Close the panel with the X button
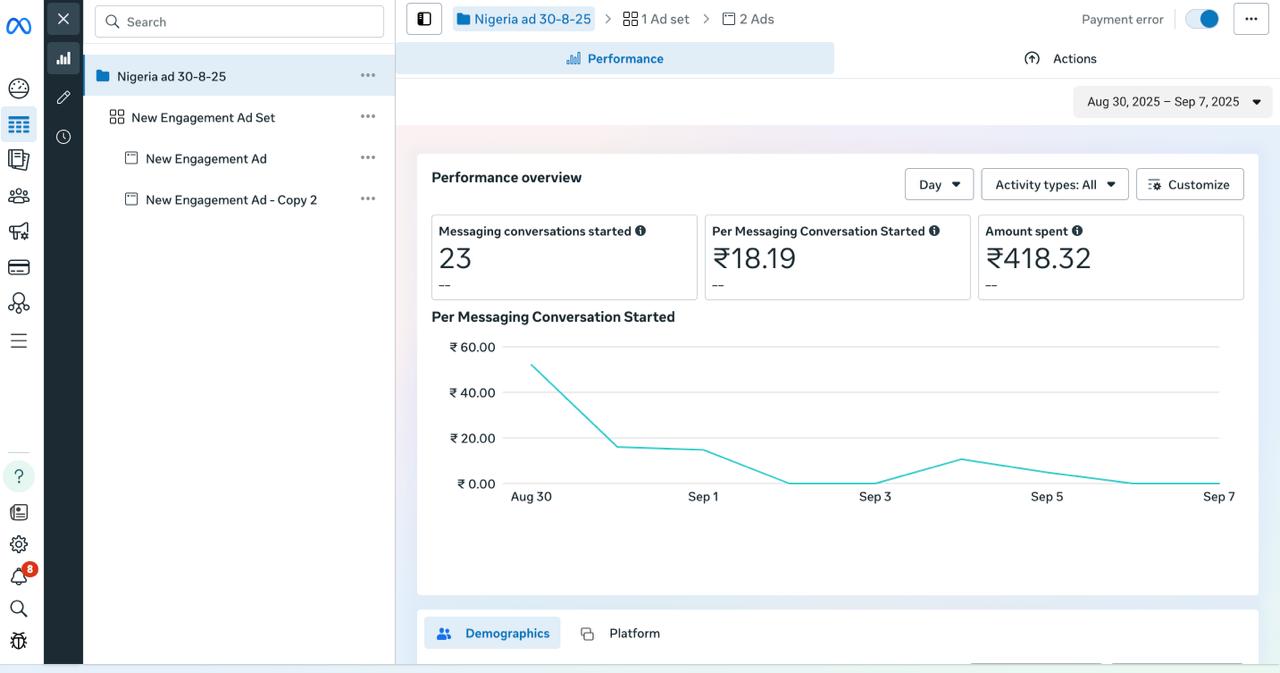Screen dimensions: 1280x673 point(63,19)
